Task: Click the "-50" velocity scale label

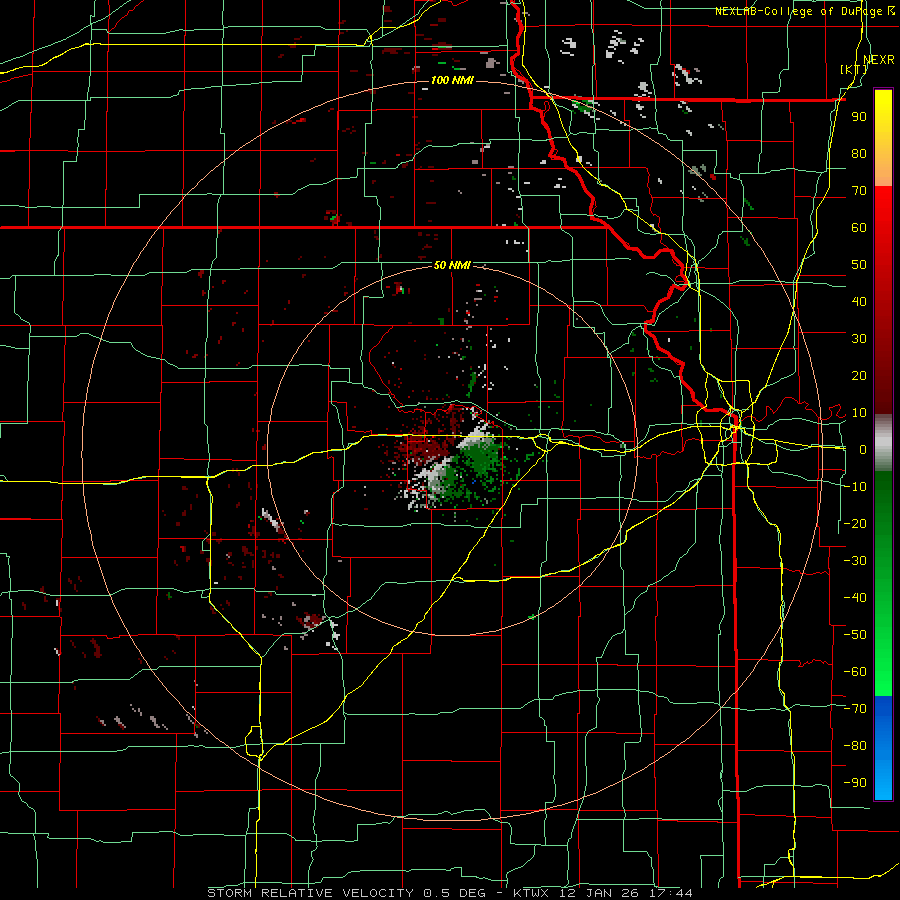Action: pos(855,634)
